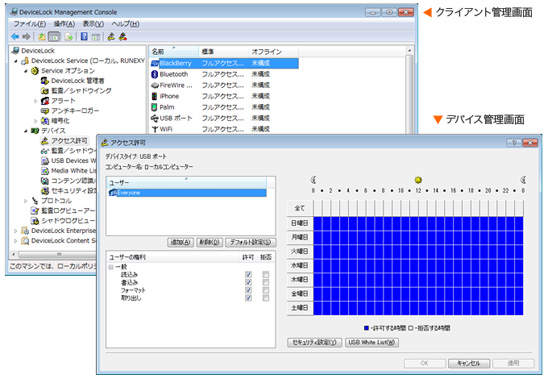Toggle the show/hide console tree toolbar icon
The width and height of the screenshot is (548, 387).
53,36
